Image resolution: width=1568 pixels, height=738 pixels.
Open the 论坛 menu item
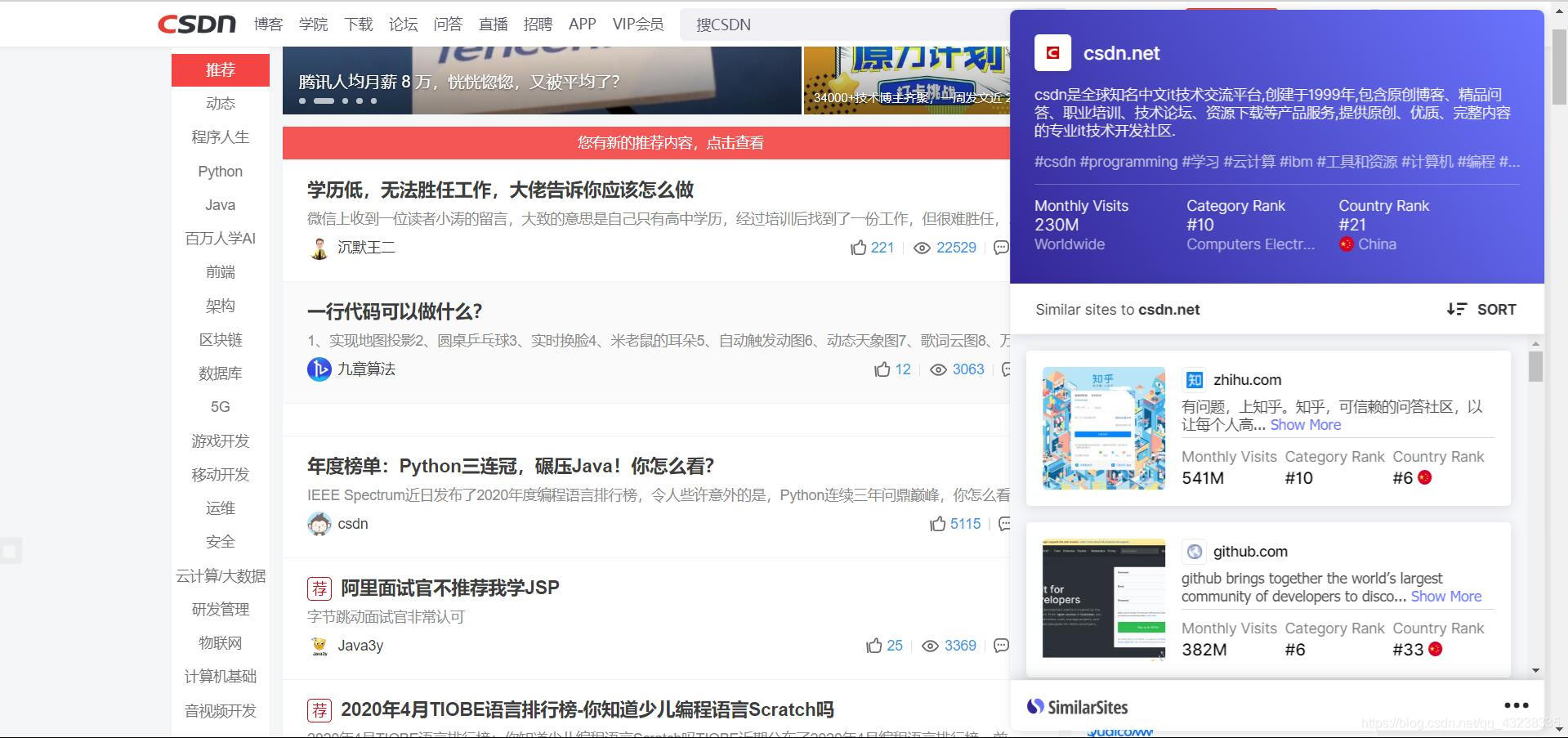403,25
